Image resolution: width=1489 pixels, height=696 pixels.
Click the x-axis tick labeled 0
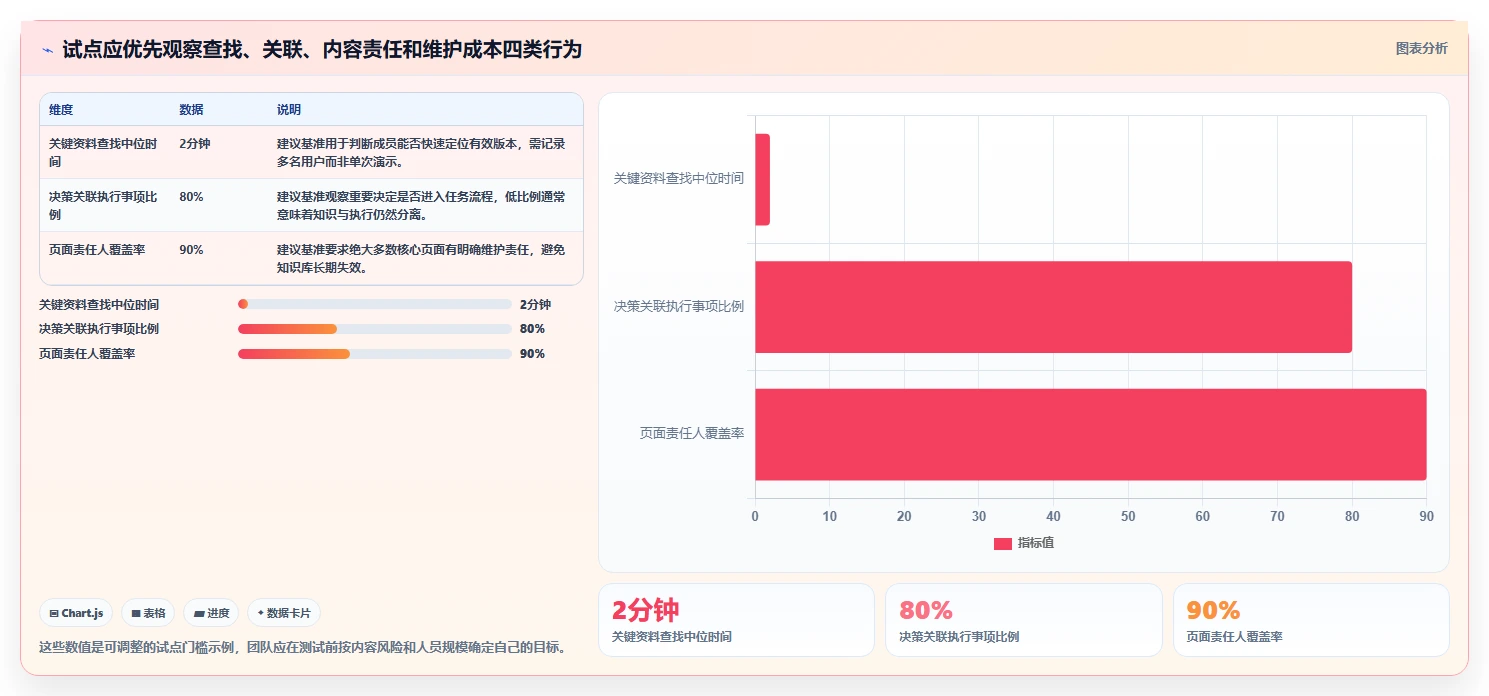point(755,516)
